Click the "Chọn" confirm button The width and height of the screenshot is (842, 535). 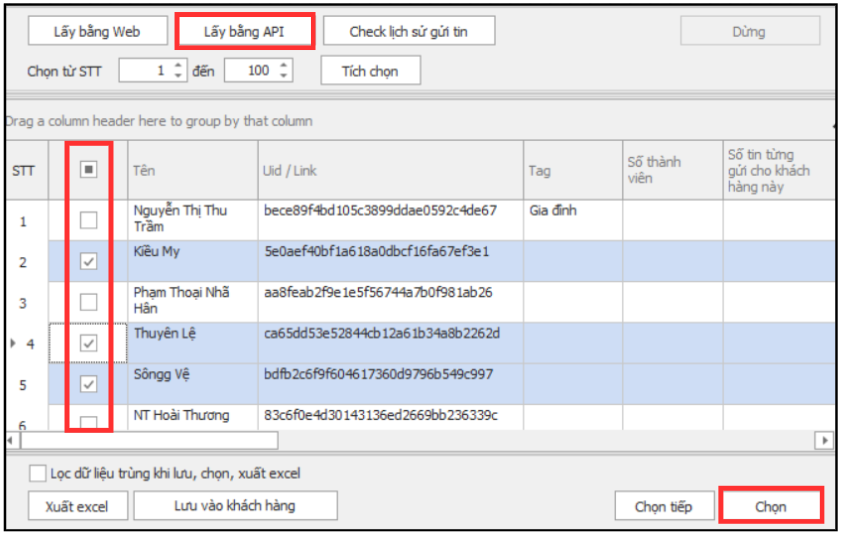(771, 506)
